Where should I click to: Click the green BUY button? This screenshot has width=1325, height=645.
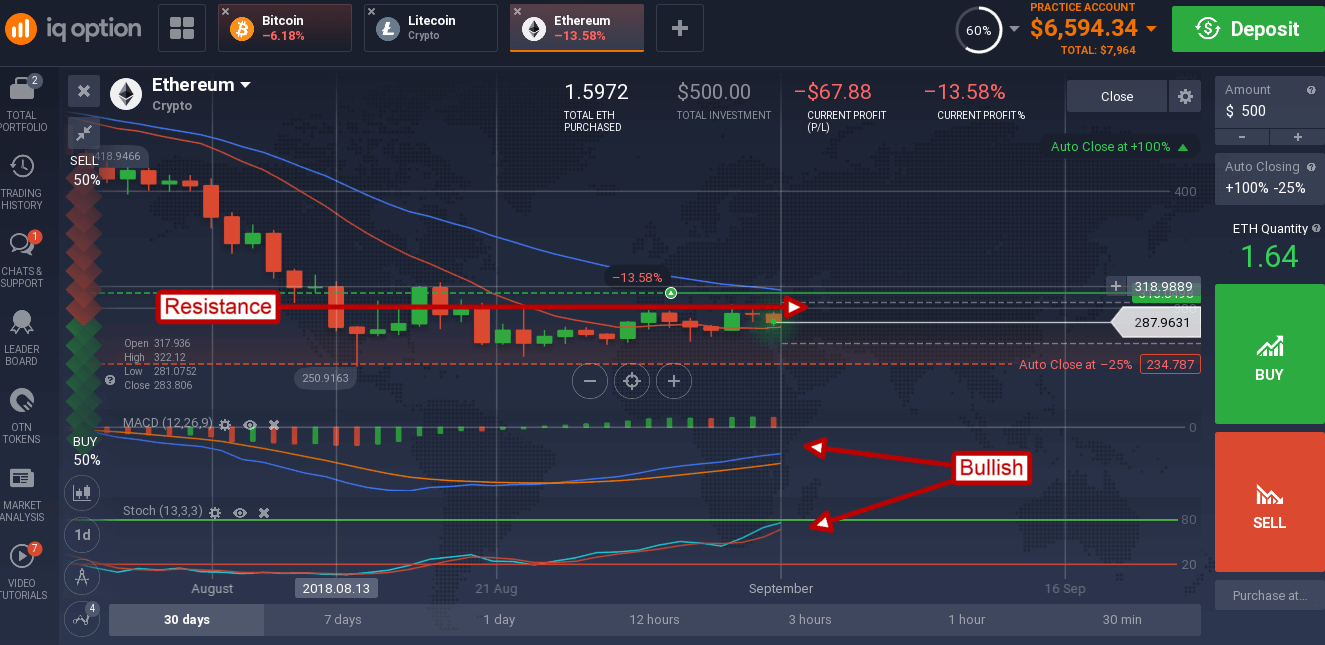pos(1269,354)
